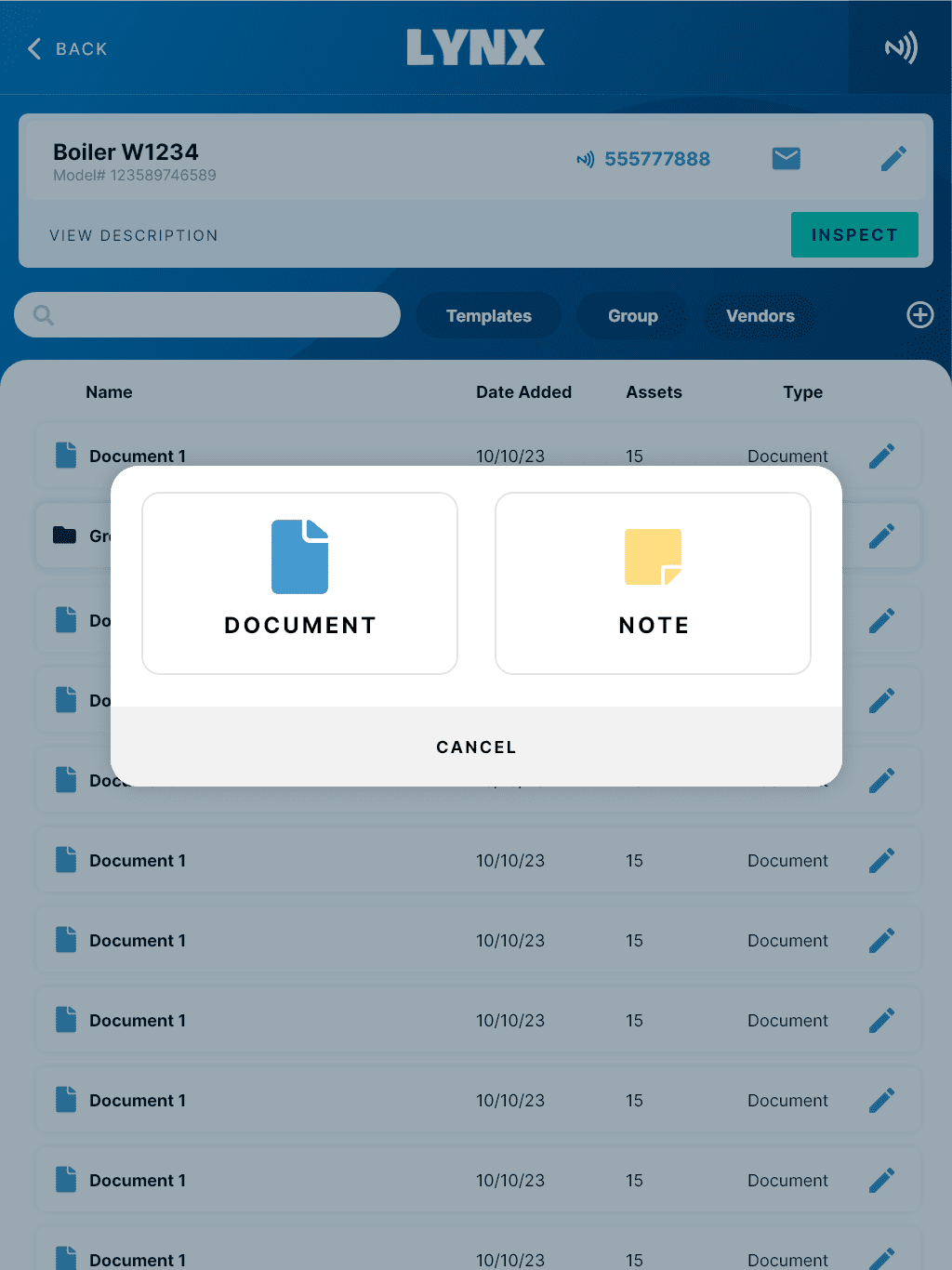This screenshot has width=952, height=1270.
Task: Select the Group filter tab
Action: 632,316
